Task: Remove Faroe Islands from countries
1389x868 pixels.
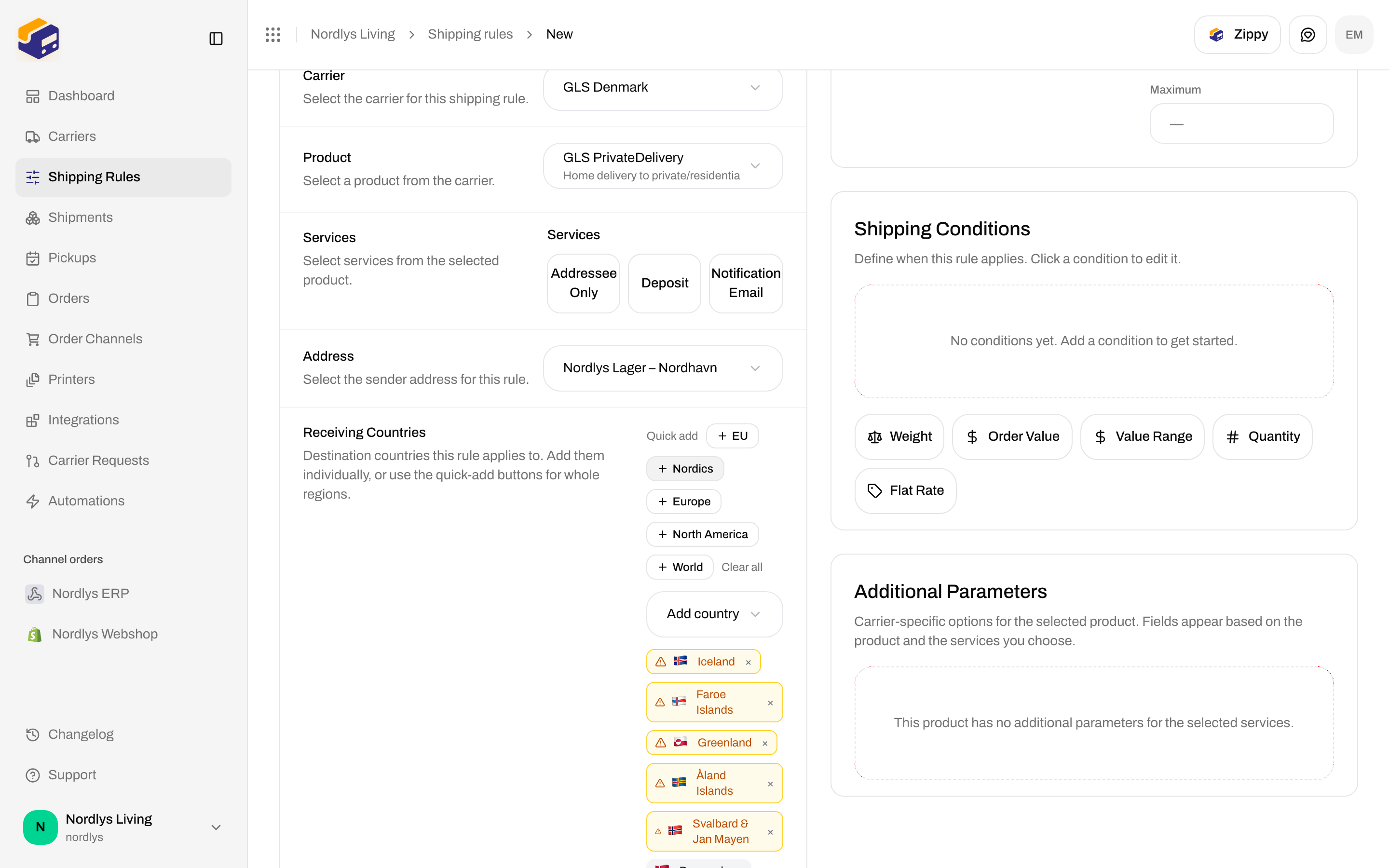Action: [770, 703]
